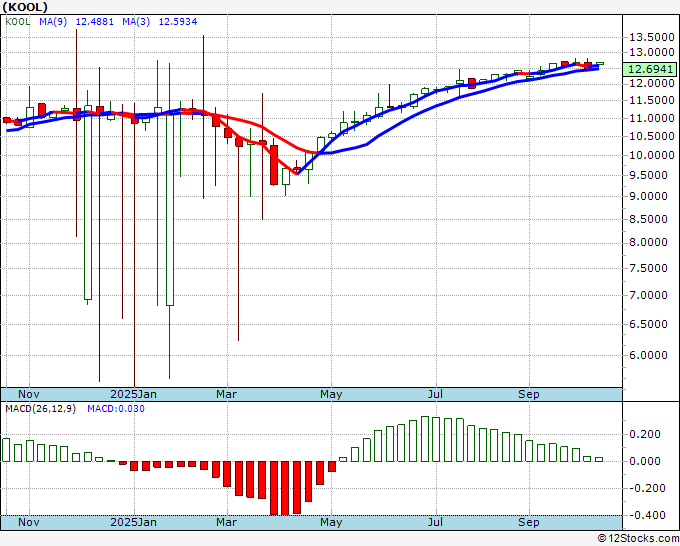
Task: Click the Nov label on MACD axis
Action: point(29,522)
